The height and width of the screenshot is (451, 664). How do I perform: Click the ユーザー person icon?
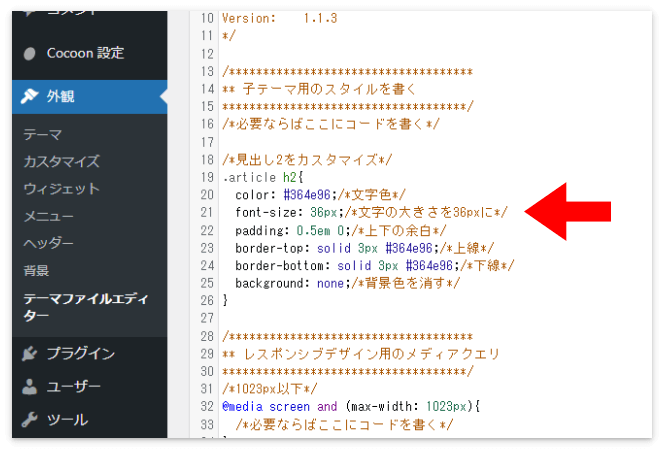[x=29, y=387]
